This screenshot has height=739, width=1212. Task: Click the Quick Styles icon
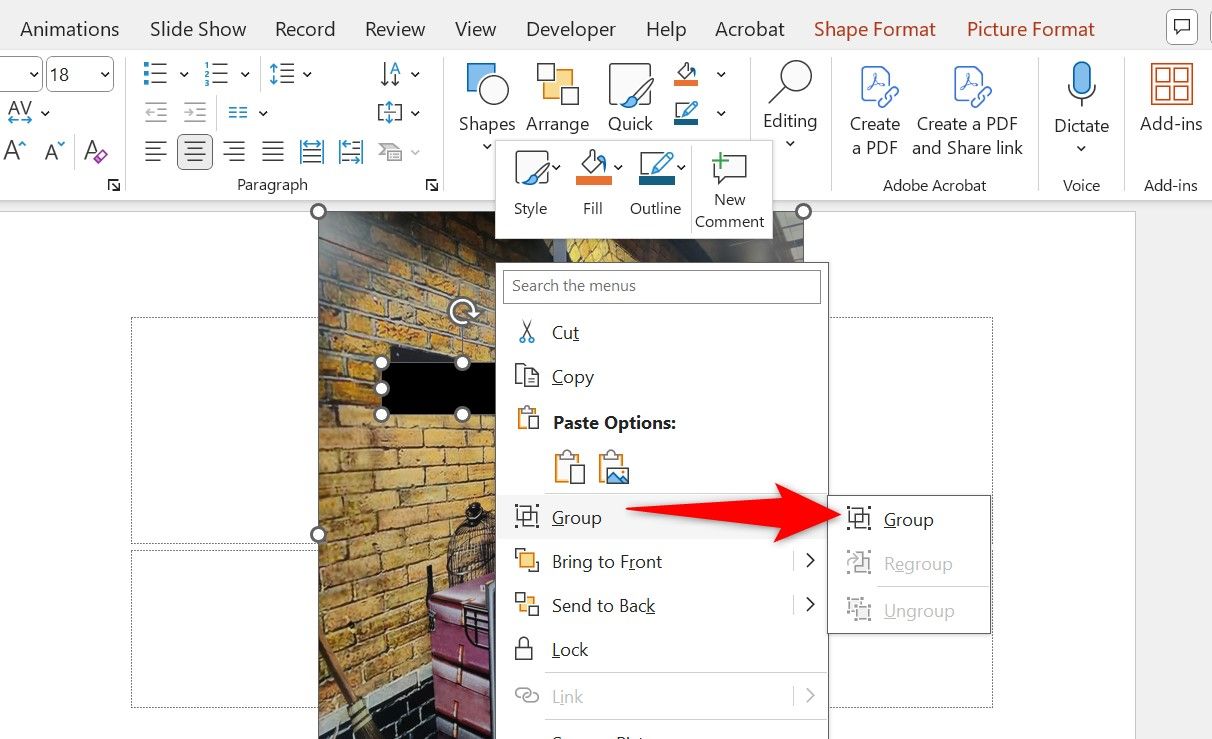[x=630, y=97]
